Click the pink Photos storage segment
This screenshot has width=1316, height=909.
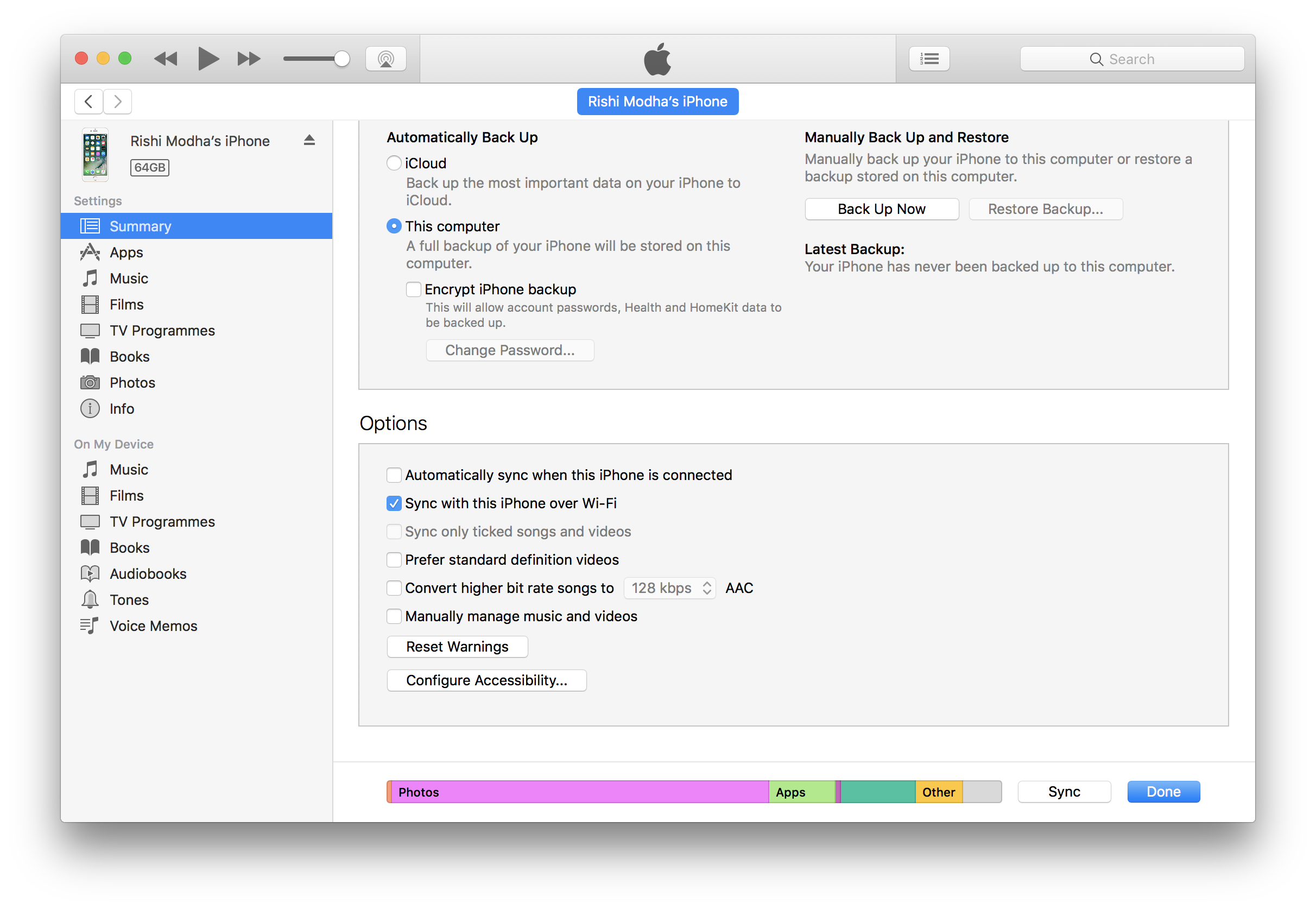580,792
